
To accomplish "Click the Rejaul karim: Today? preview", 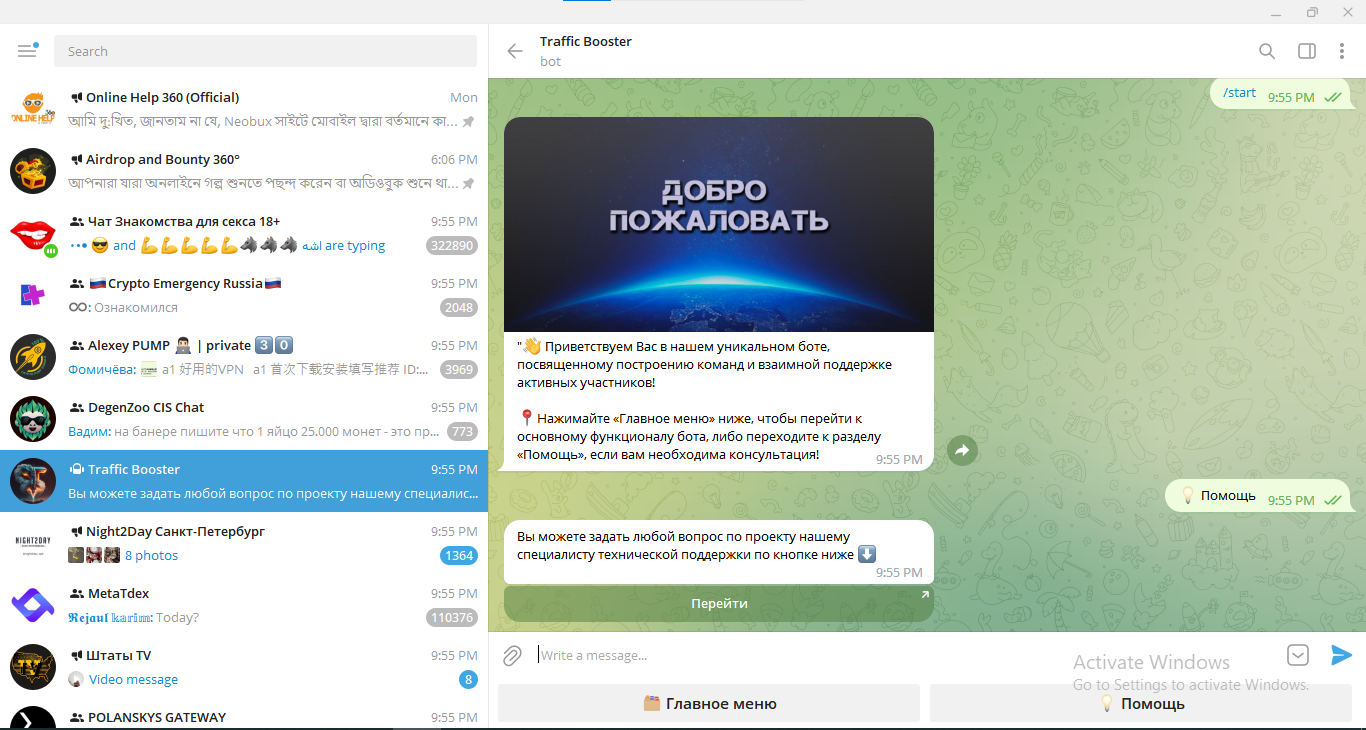I will (x=133, y=618).
